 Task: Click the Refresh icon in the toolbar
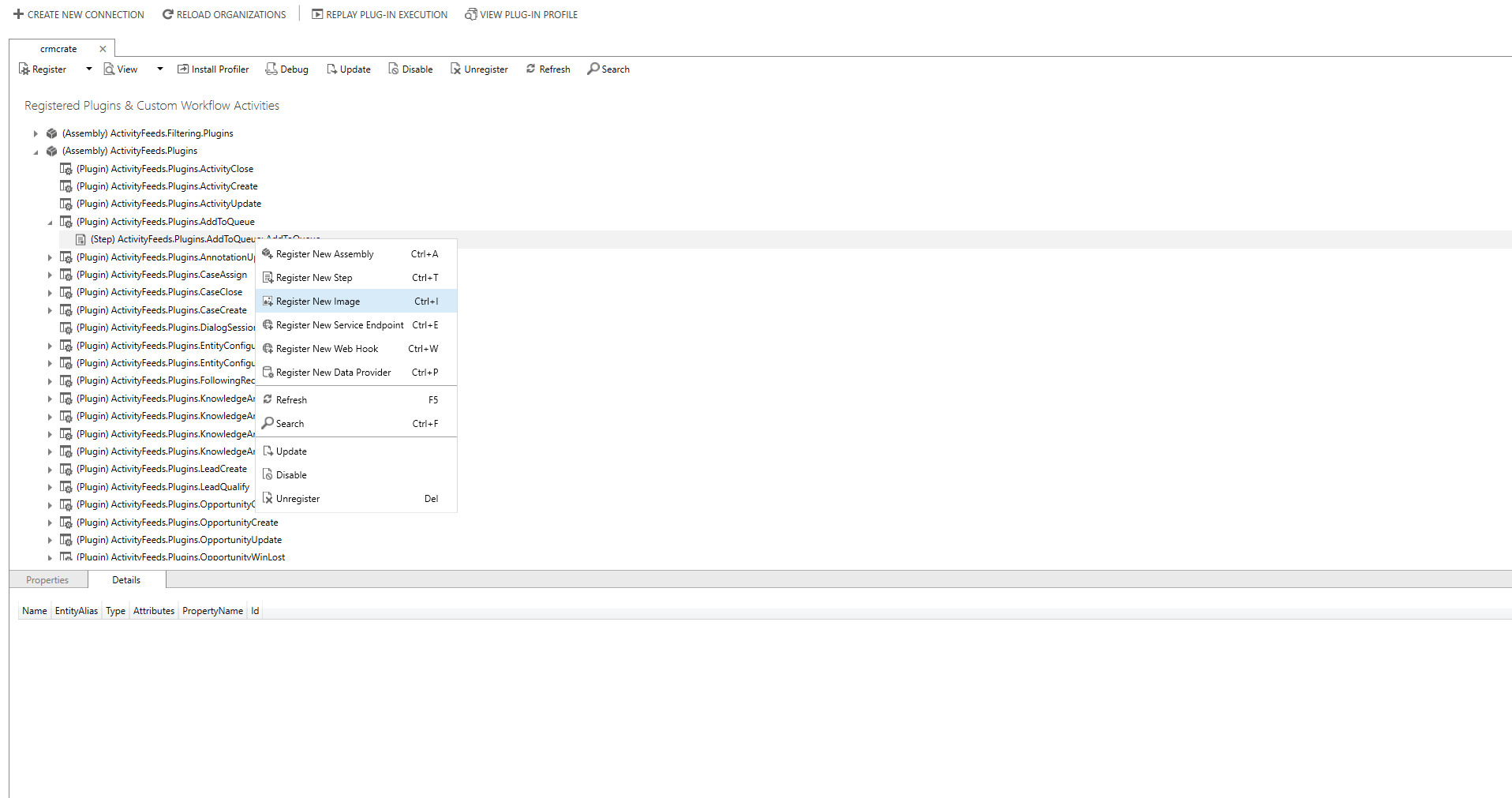click(x=530, y=69)
